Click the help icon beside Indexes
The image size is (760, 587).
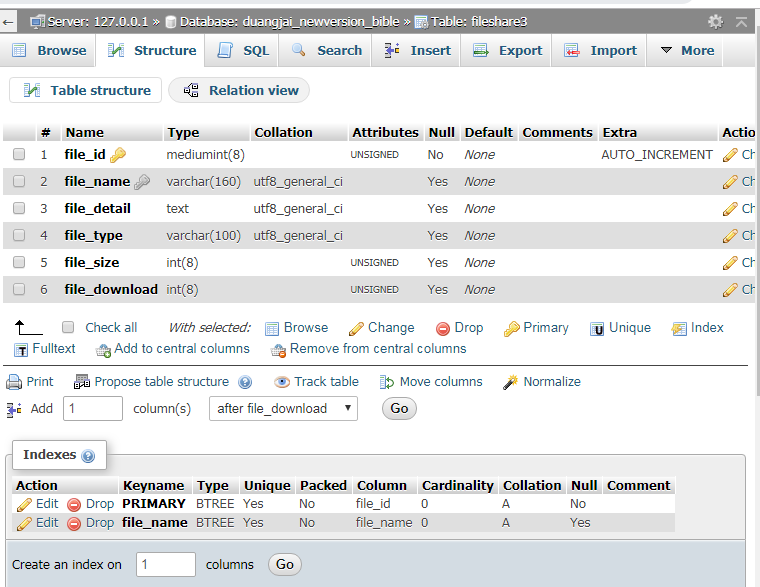point(88,456)
